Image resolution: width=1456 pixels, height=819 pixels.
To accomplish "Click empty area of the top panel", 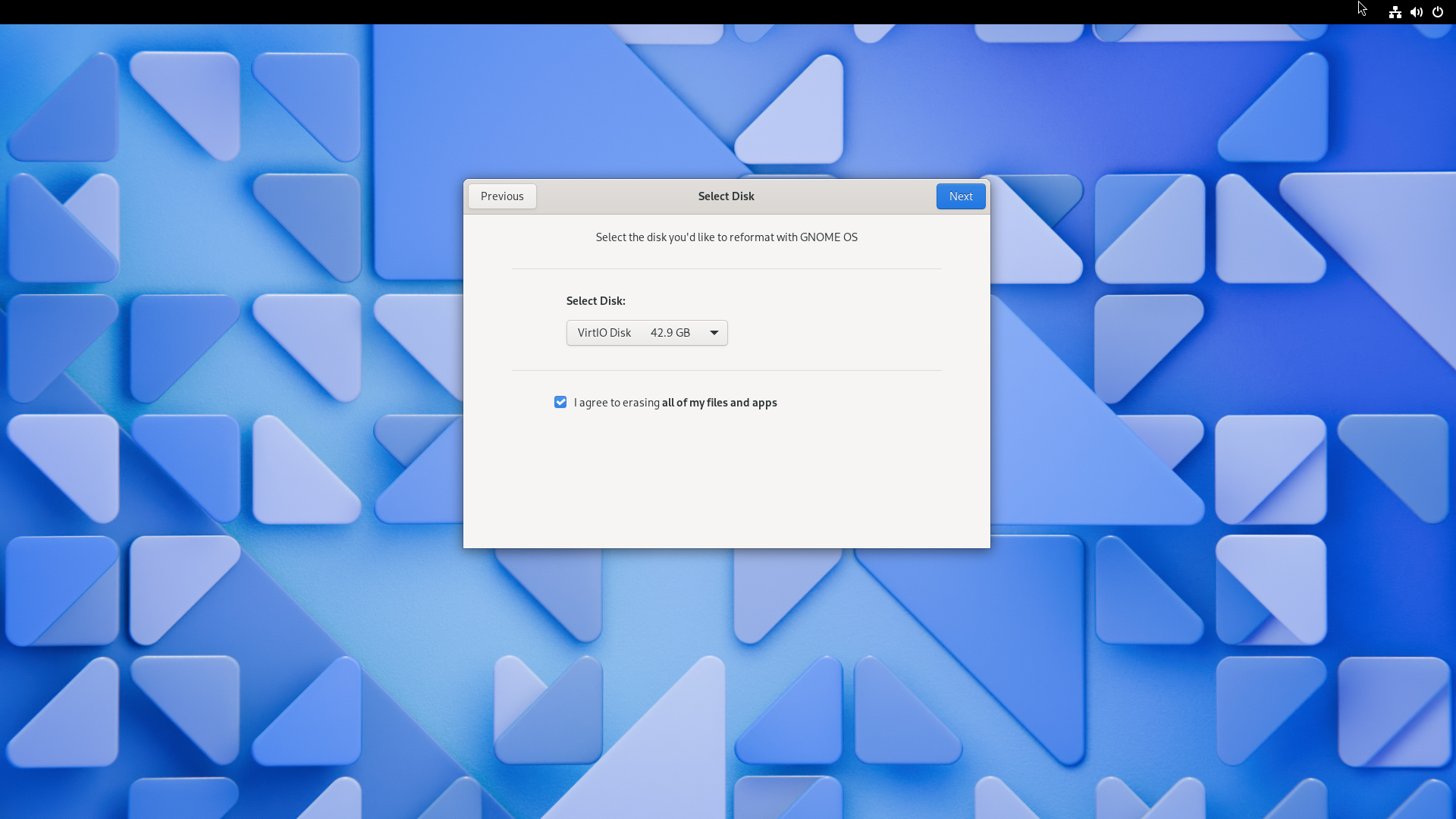I will tap(682, 12).
